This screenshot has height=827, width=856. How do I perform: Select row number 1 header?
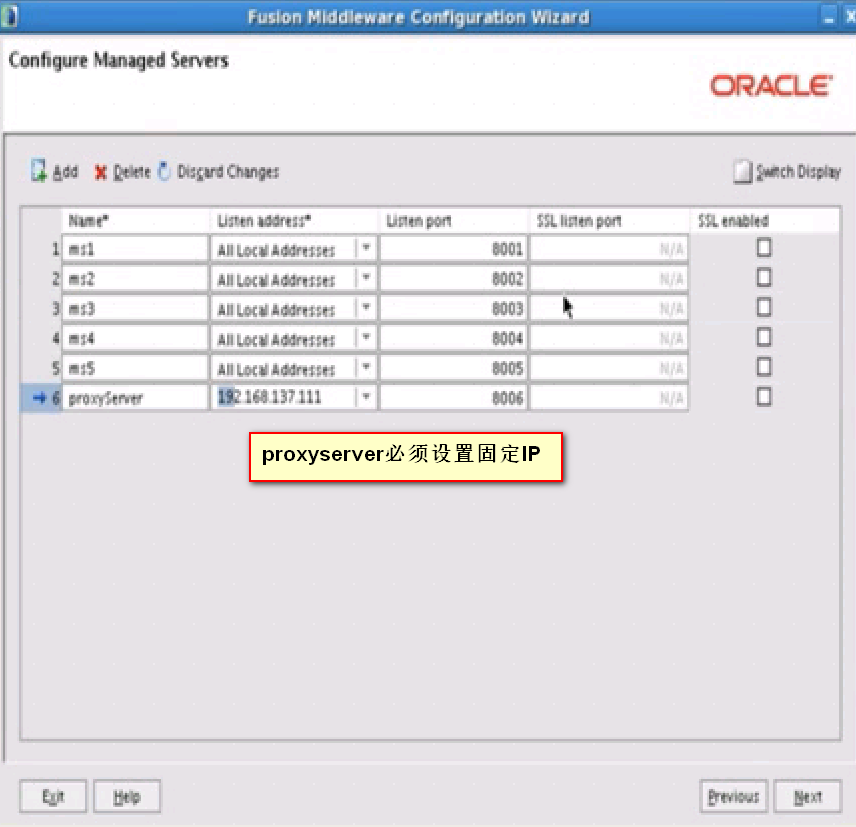pos(41,249)
